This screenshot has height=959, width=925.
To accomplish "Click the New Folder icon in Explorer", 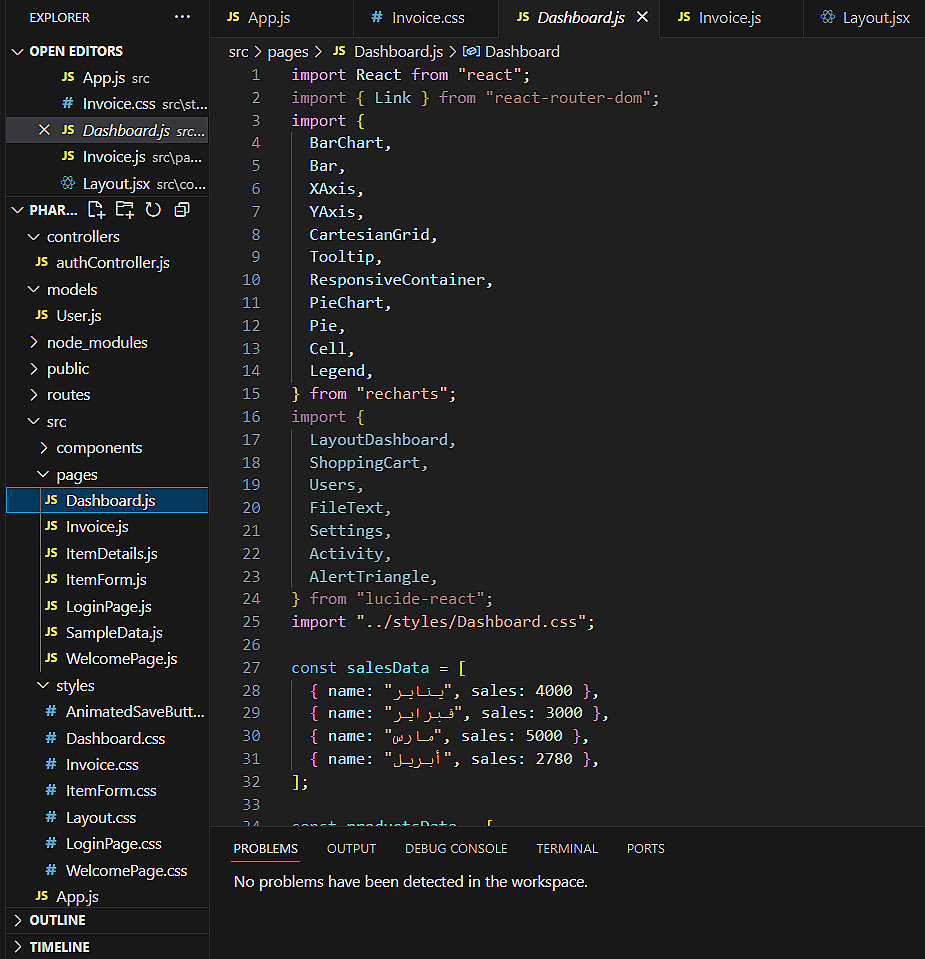I will [125, 210].
